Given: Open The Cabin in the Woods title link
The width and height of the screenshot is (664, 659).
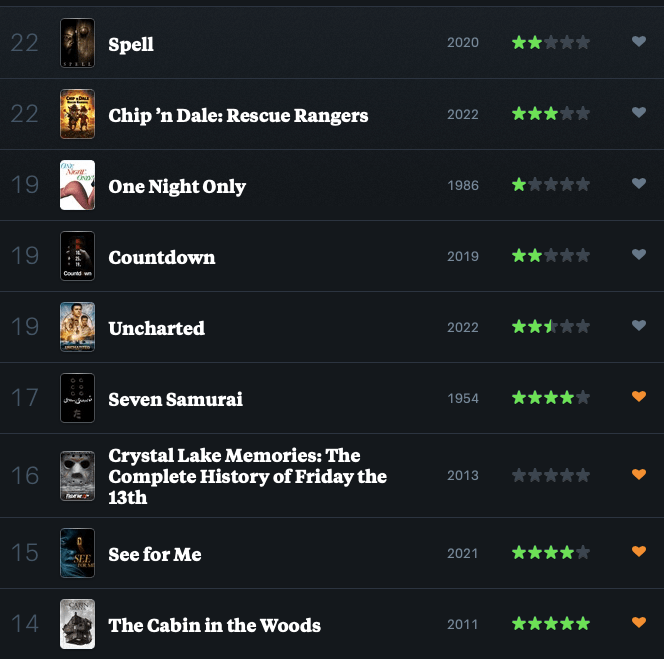Looking at the screenshot, I should [x=215, y=626].
